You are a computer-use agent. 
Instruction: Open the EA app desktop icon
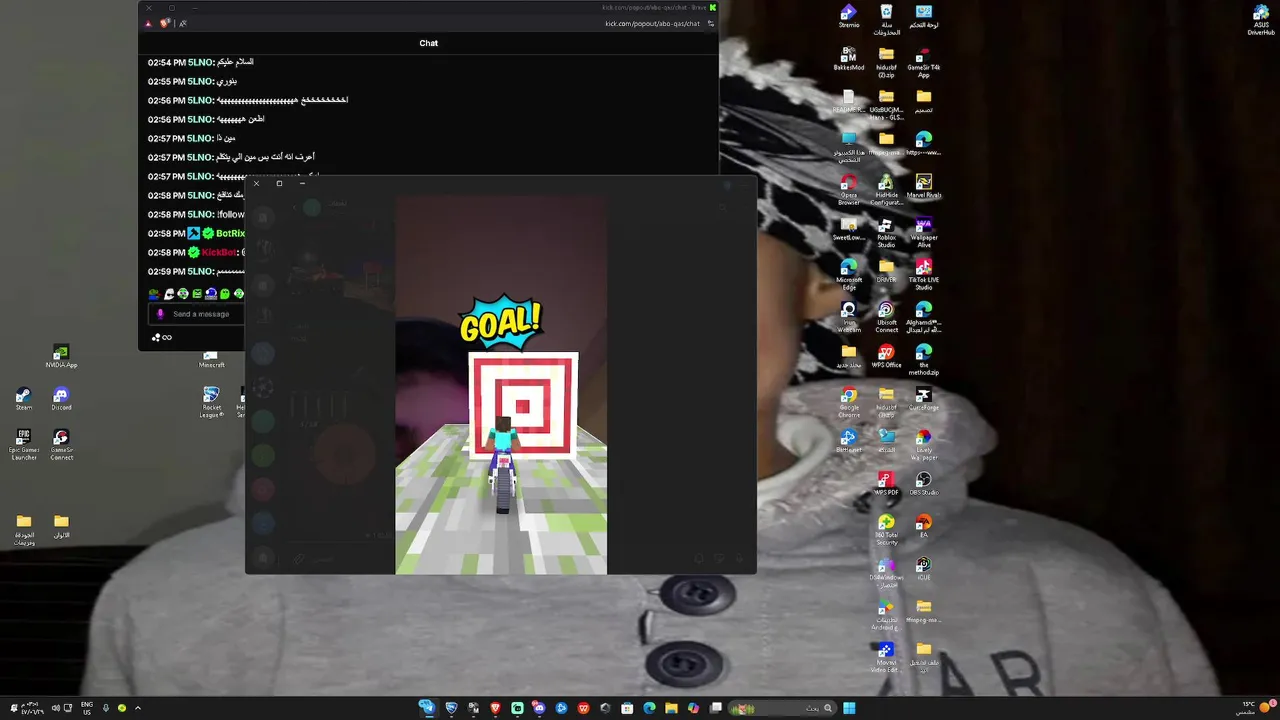[924, 527]
